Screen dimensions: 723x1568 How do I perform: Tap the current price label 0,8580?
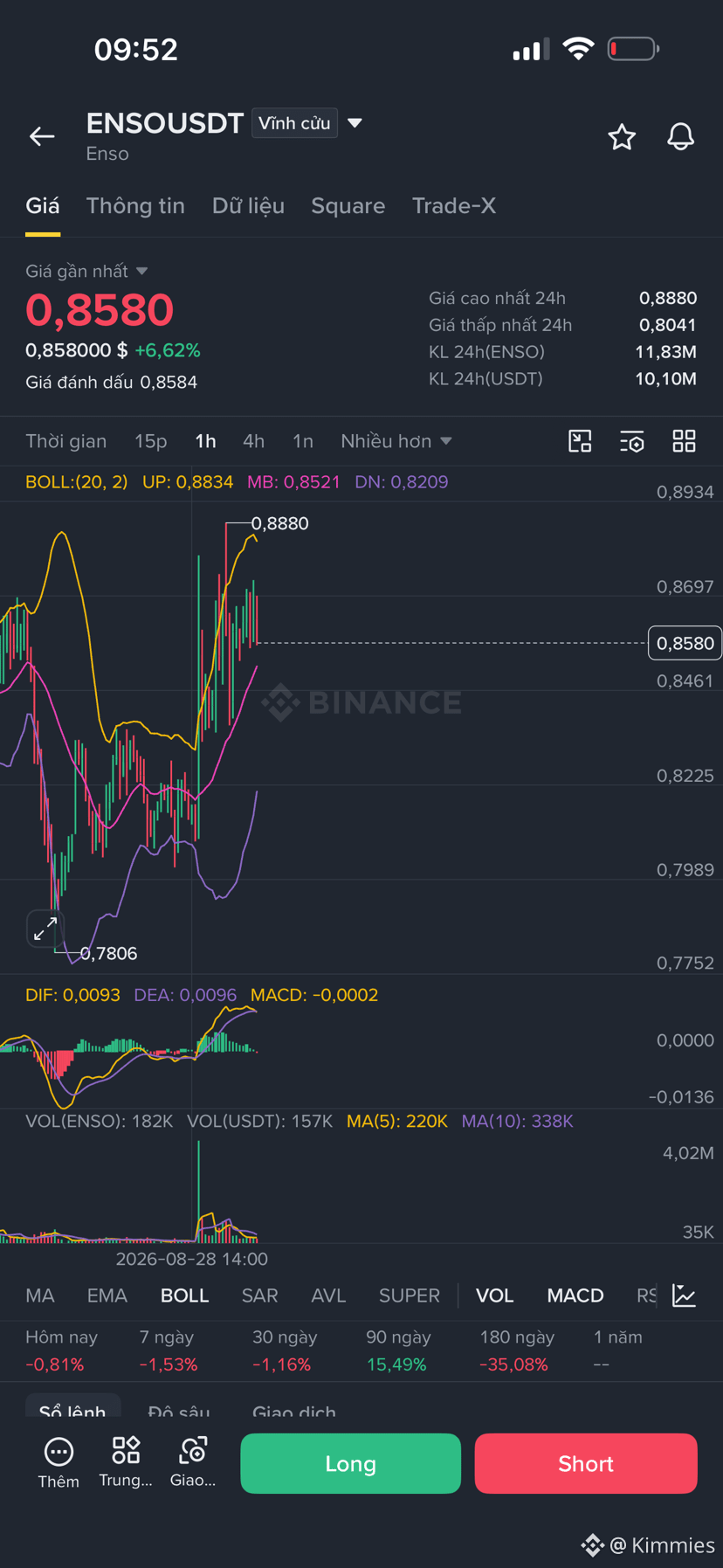[685, 643]
